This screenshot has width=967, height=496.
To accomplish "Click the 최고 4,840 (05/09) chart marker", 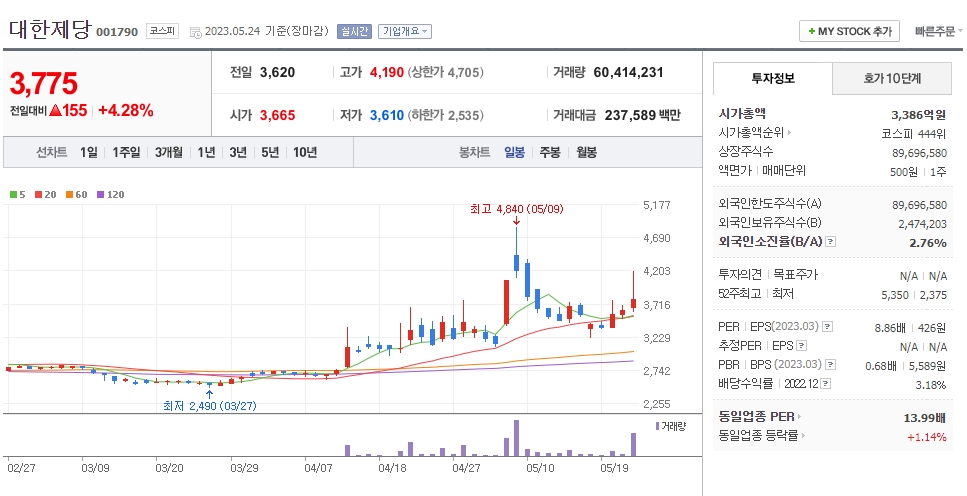I will point(517,210).
